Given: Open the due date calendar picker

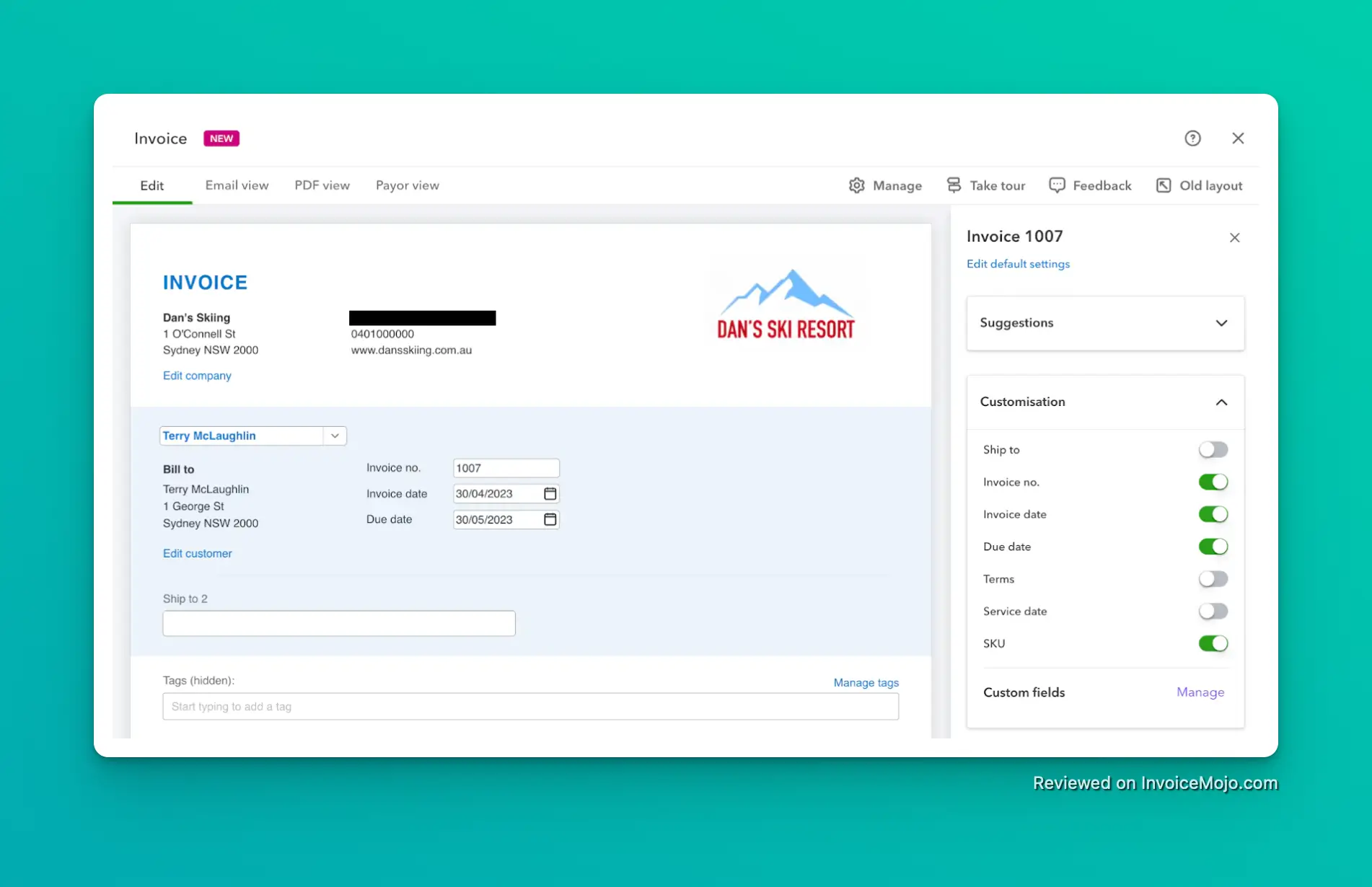Looking at the screenshot, I should [549, 519].
